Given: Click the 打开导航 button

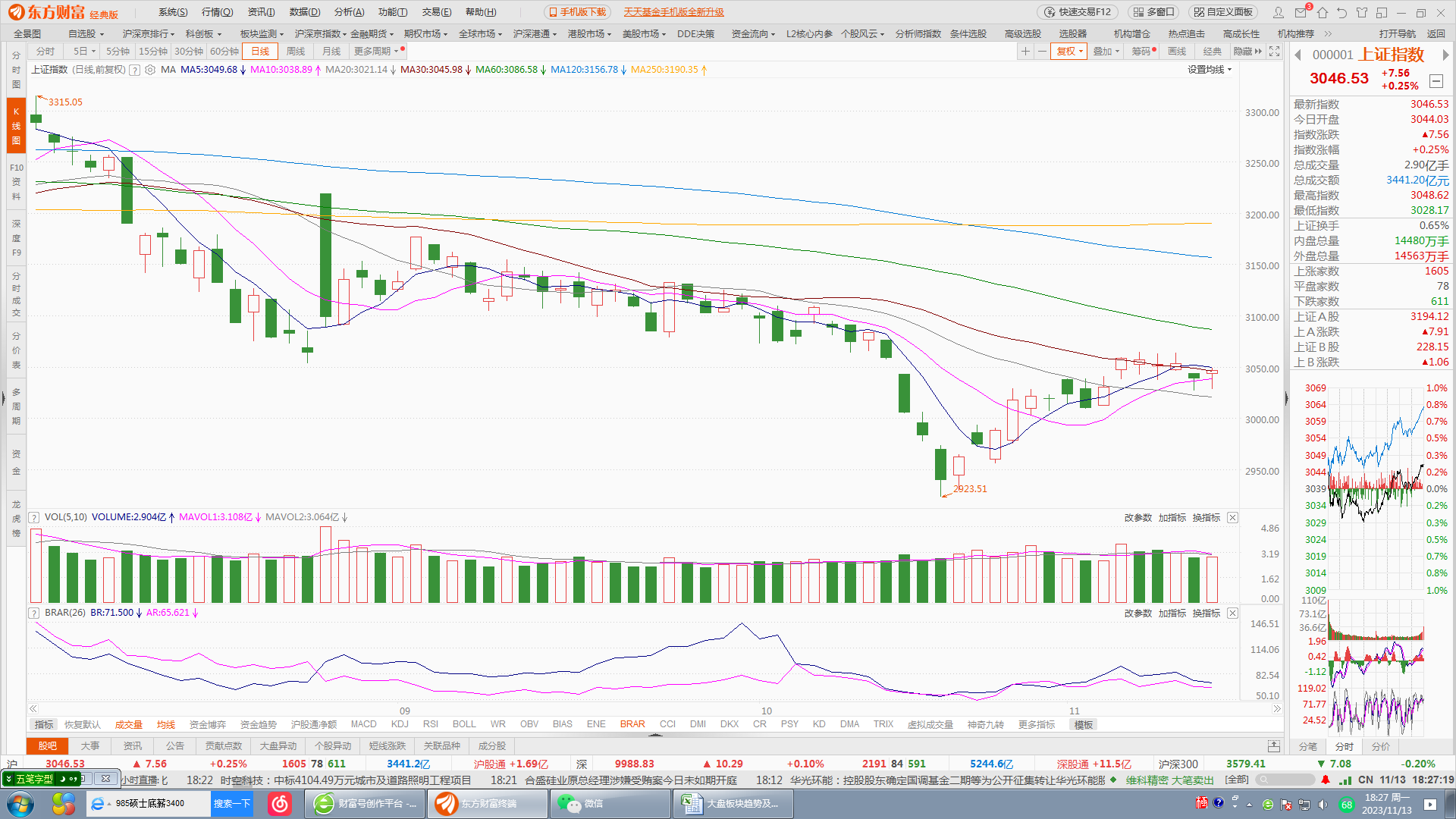Looking at the screenshot, I should [1397, 34].
